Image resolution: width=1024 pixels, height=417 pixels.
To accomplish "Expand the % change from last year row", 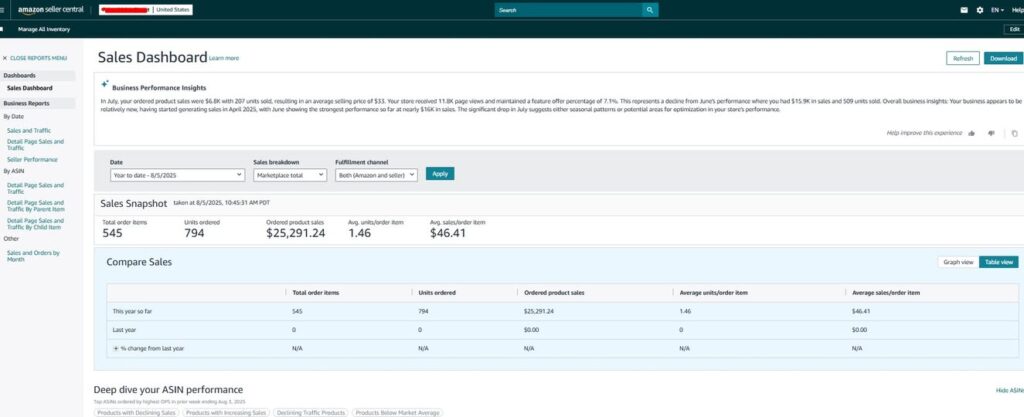I will tap(116, 348).
